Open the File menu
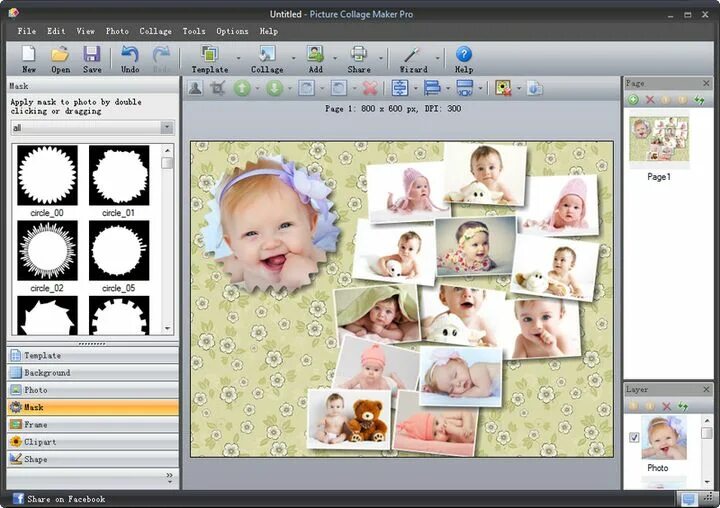Viewport: 720px width, 508px height. [27, 31]
